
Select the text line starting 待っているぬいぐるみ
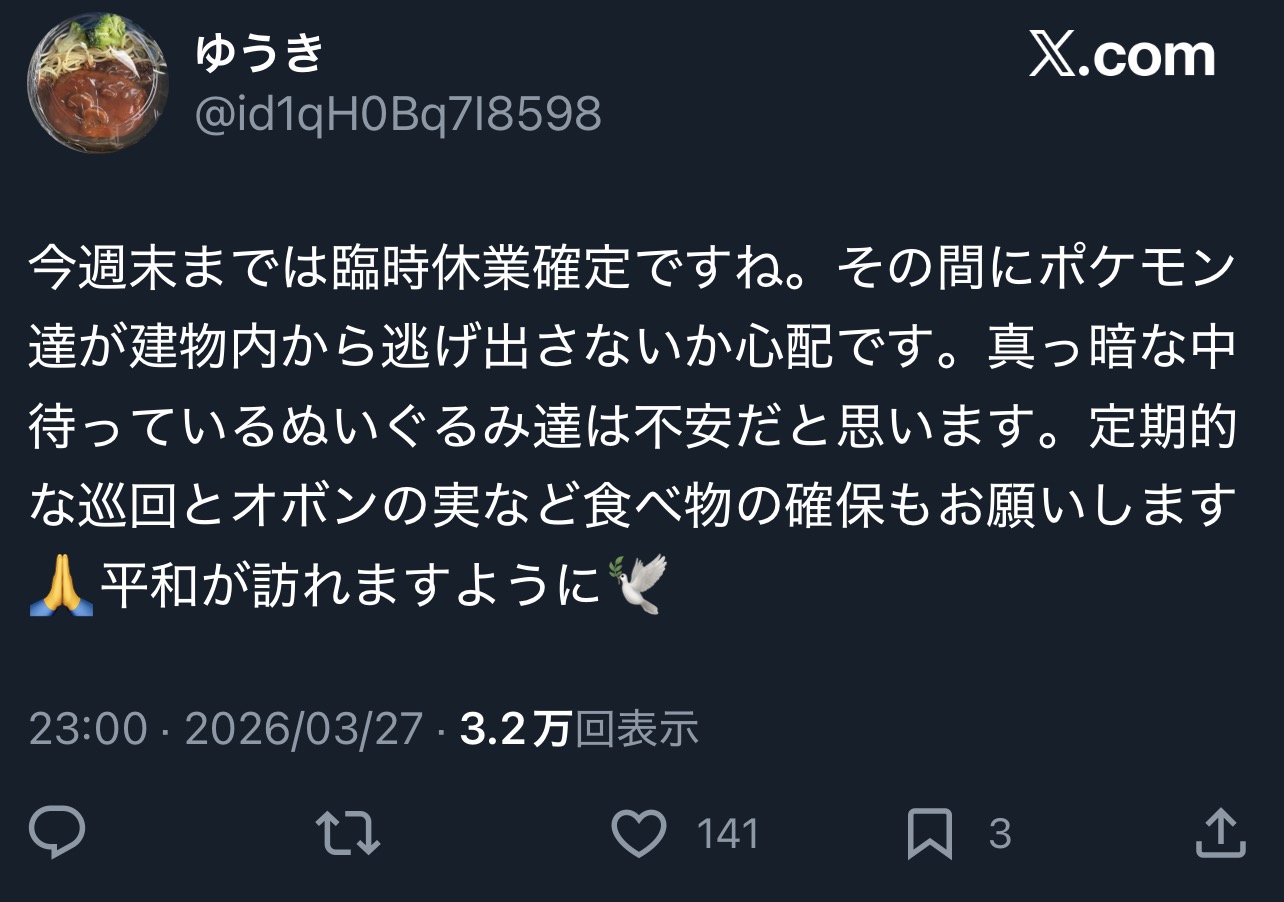tap(633, 429)
